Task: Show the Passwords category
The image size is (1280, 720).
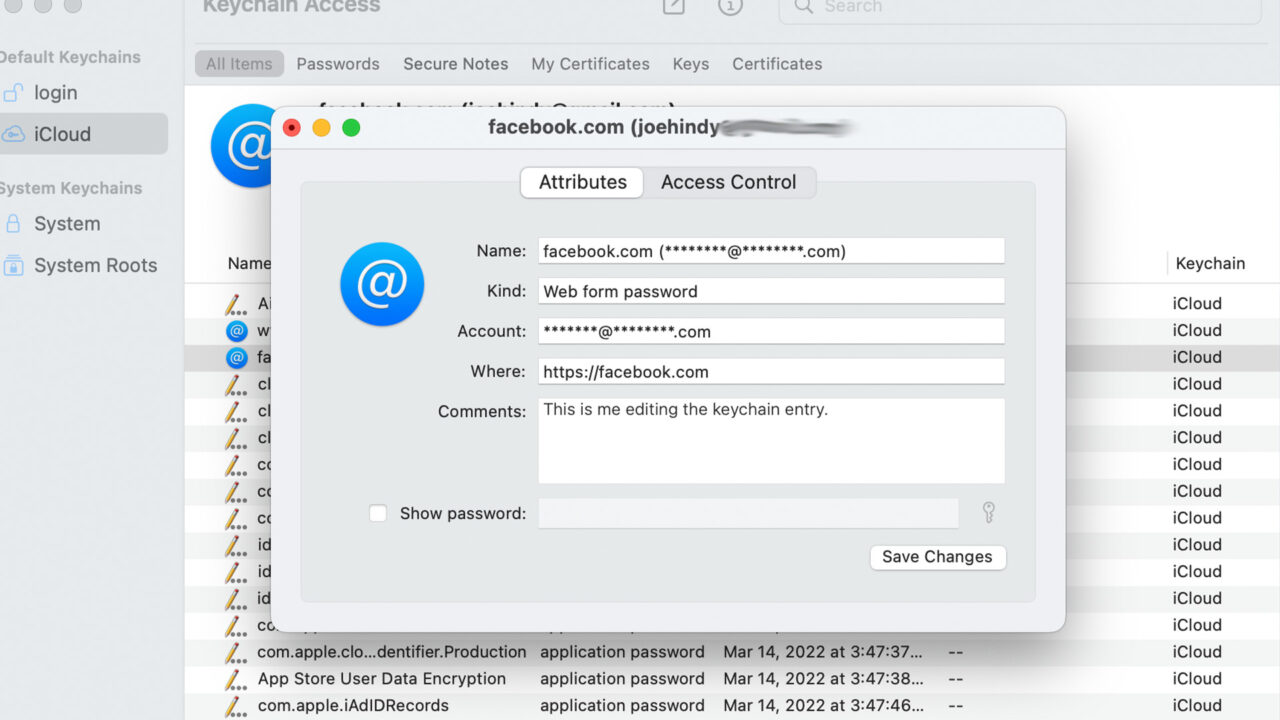Action: pos(338,64)
